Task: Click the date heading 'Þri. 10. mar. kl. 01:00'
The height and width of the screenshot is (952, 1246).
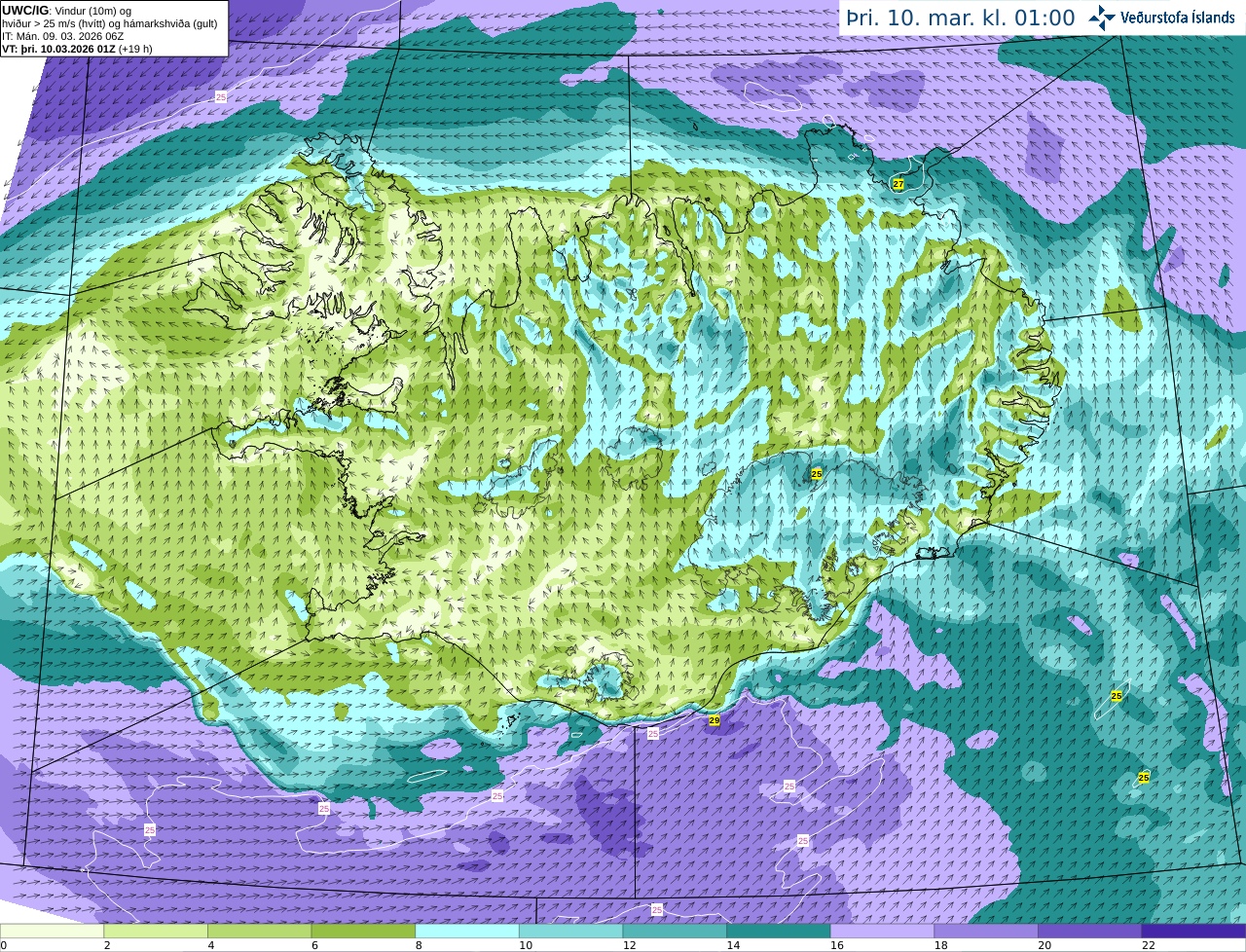Action: [x=961, y=18]
